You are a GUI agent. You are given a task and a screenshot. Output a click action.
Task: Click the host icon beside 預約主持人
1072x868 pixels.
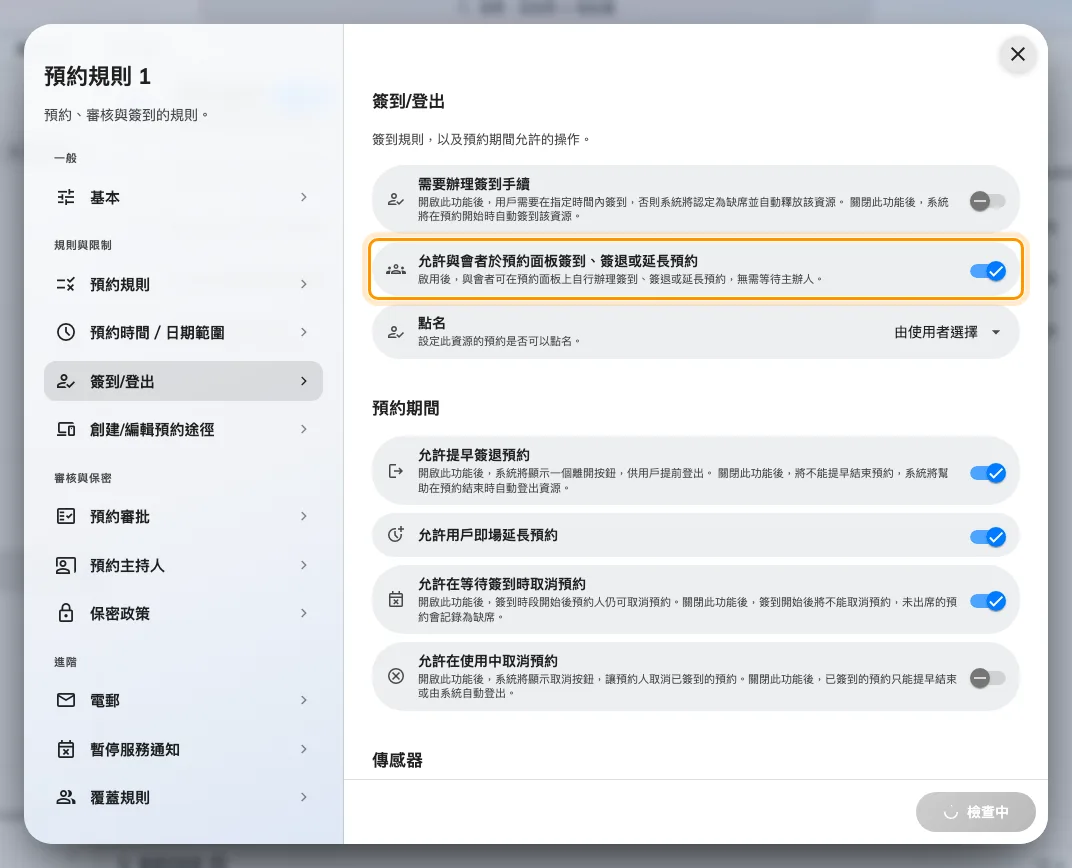point(66,565)
